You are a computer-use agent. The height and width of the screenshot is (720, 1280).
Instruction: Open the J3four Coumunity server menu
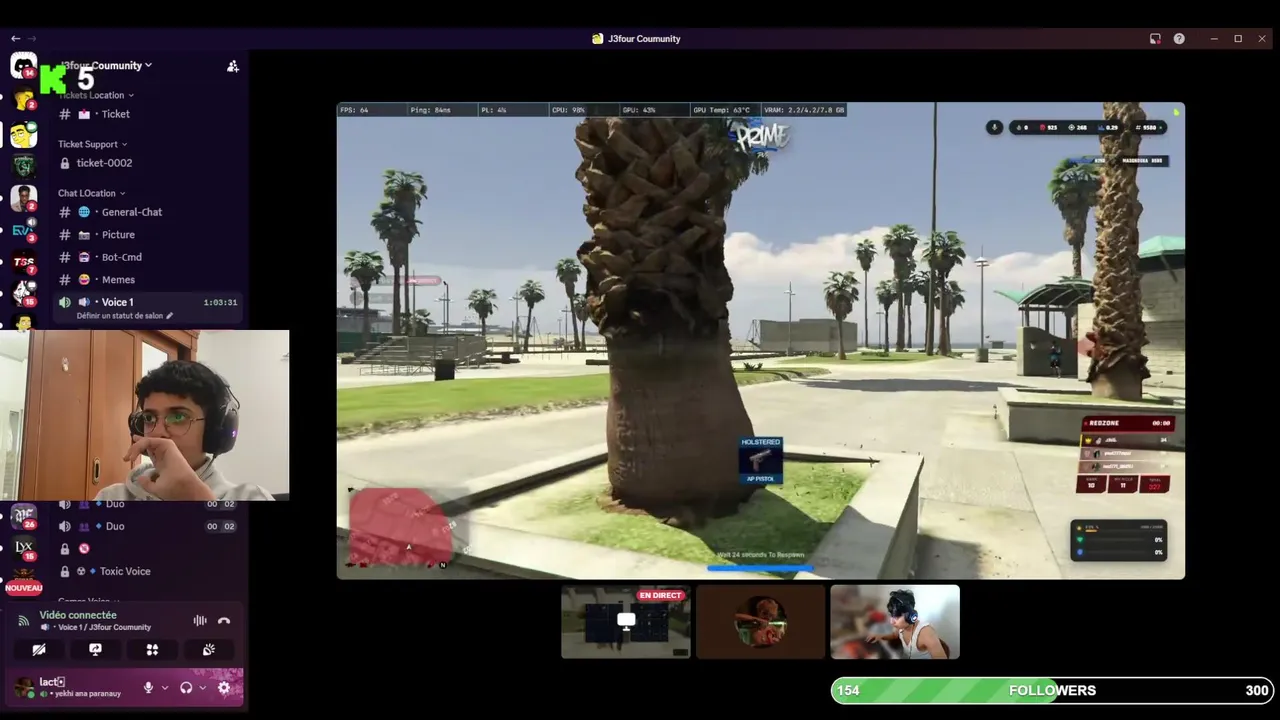106,66
